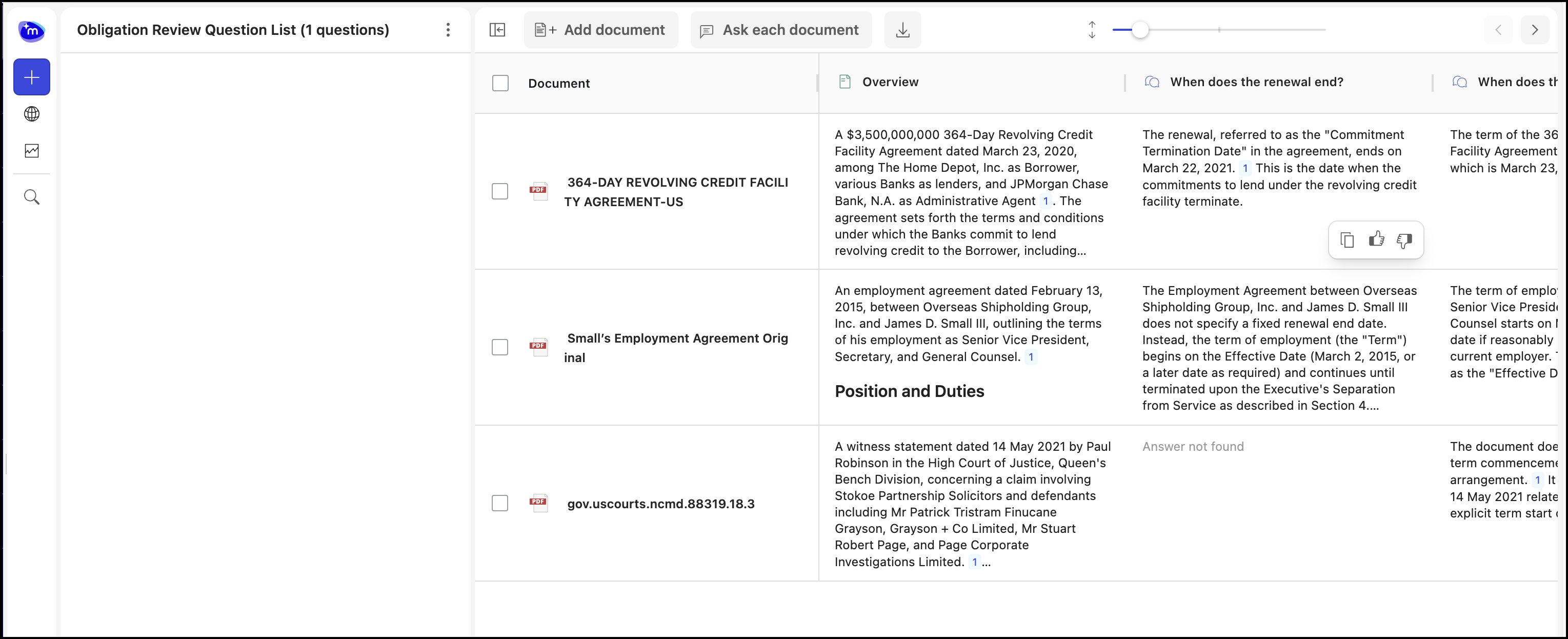The image size is (1568, 639).
Task: Check the 364-Day Revolving Credit row
Action: (x=500, y=192)
